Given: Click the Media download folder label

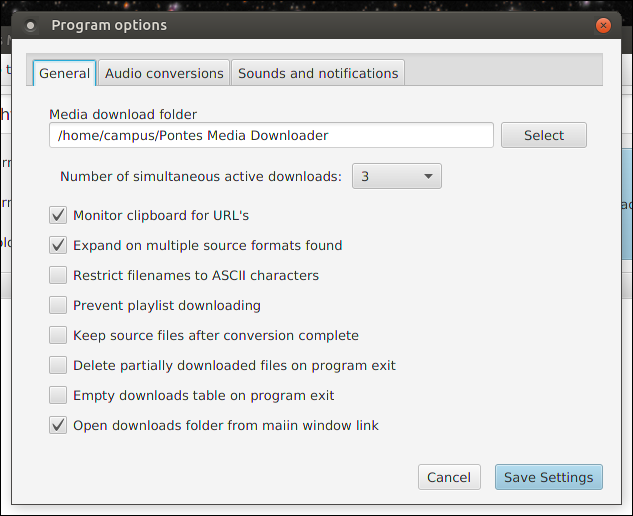Looking at the screenshot, I should click(x=123, y=114).
